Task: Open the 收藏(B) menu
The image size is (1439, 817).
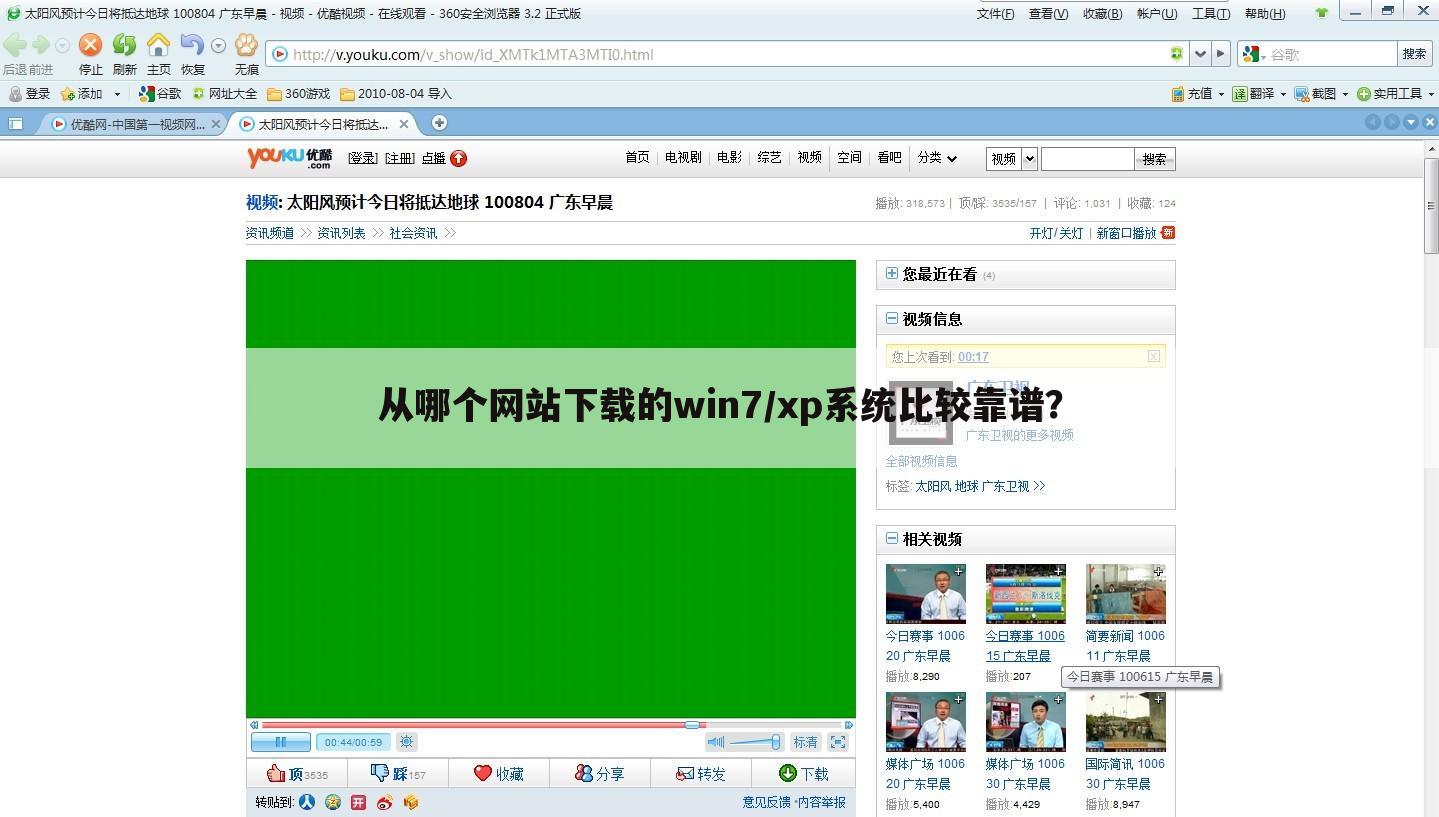Action: tap(1102, 13)
